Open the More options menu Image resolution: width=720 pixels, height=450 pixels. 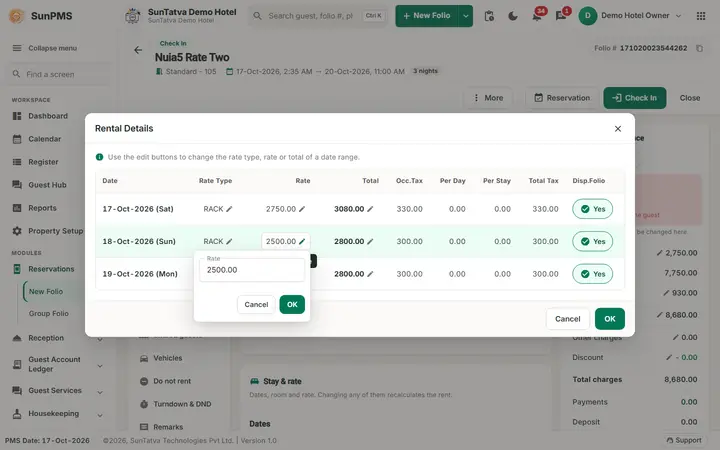coord(488,98)
